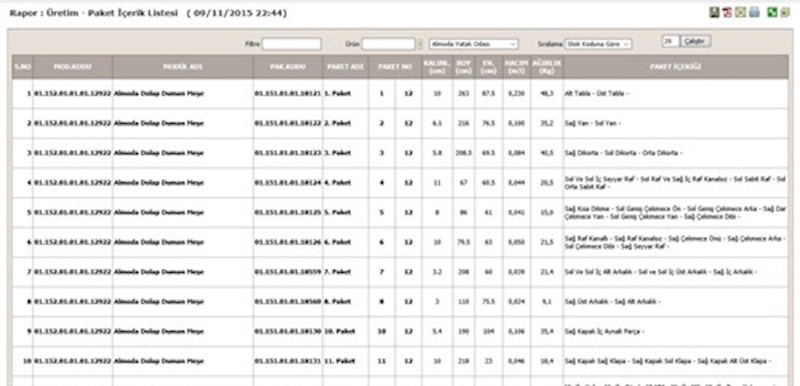Image resolution: width=800 pixels, height=386 pixels.
Task: Click the MODEL ADI column header
Action: 183,67
